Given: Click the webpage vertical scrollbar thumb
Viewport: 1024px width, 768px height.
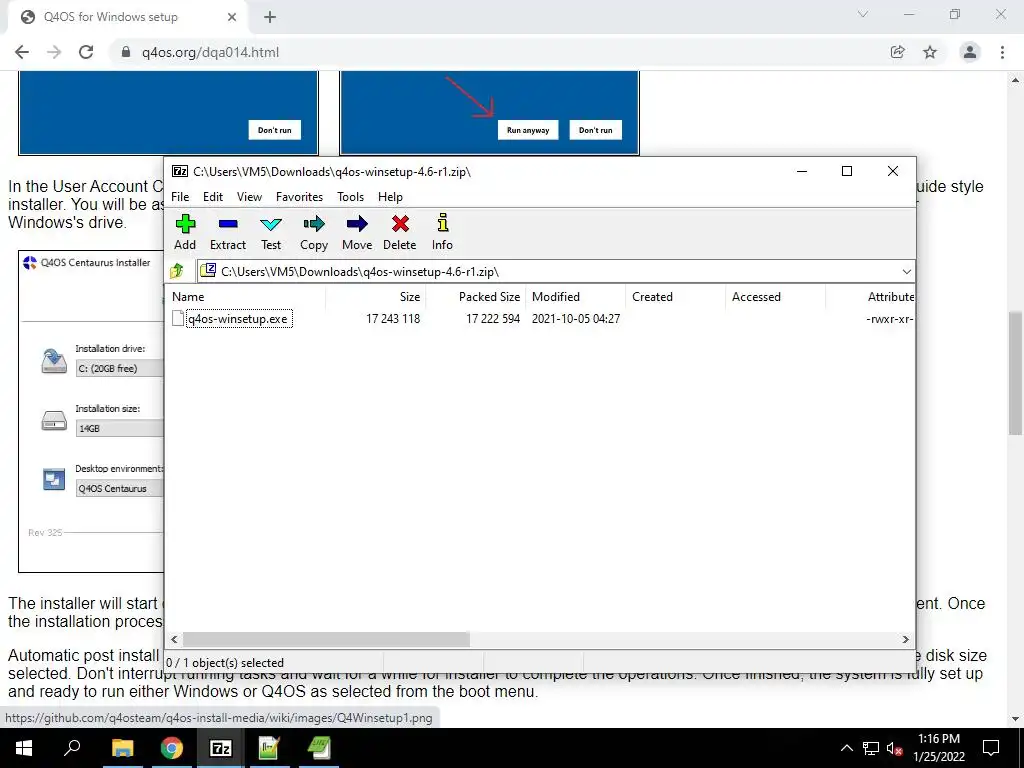Looking at the screenshot, I should click(x=1015, y=373).
